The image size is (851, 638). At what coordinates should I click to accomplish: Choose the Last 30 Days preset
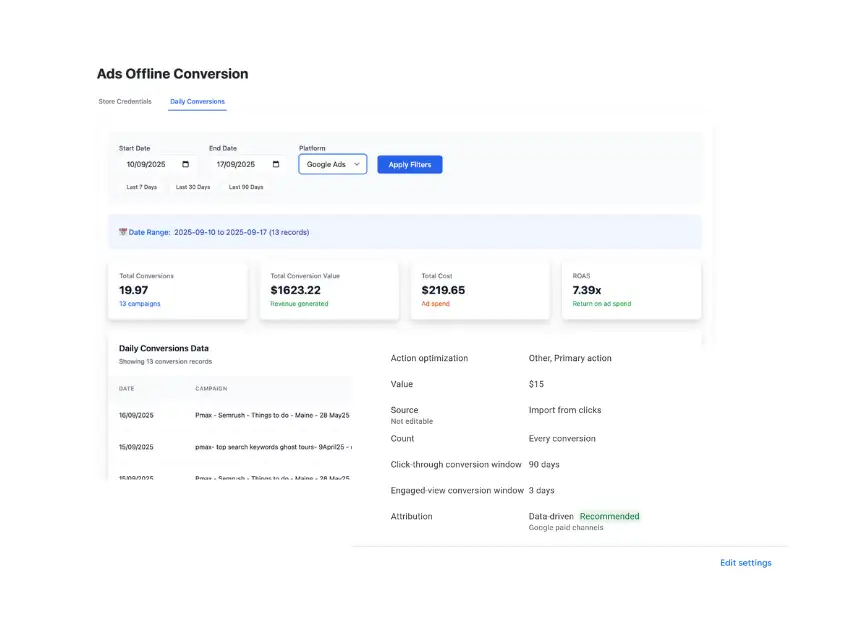[193, 187]
